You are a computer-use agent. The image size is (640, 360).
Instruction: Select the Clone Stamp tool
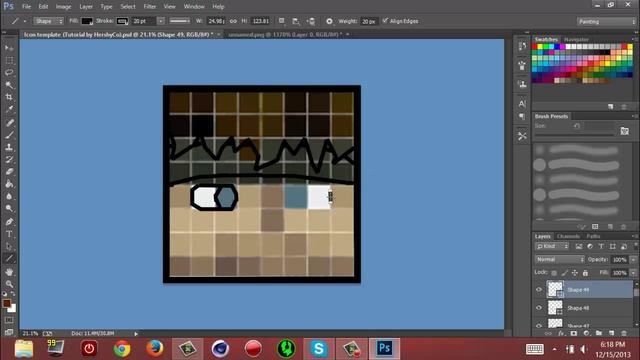coord(9,147)
